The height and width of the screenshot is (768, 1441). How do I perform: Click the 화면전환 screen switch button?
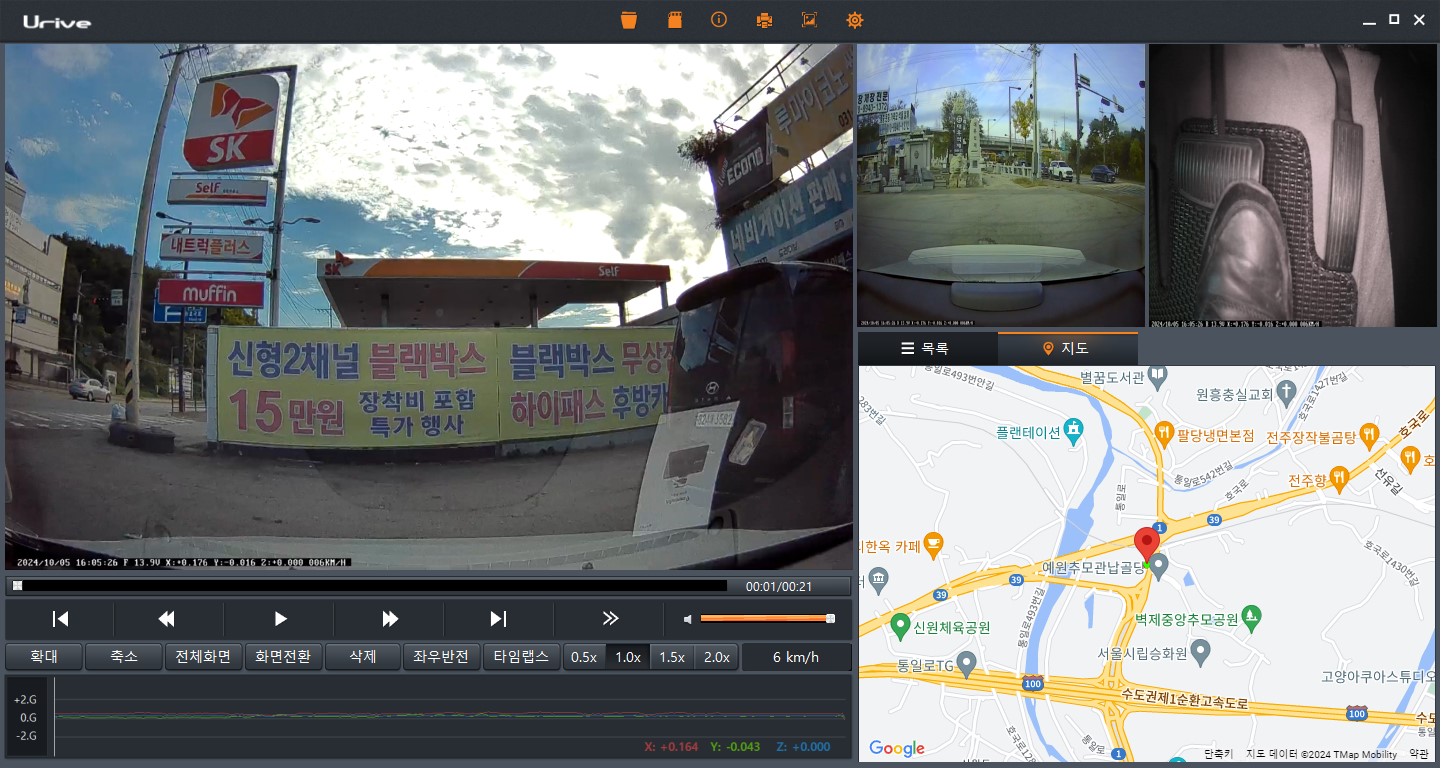point(283,657)
